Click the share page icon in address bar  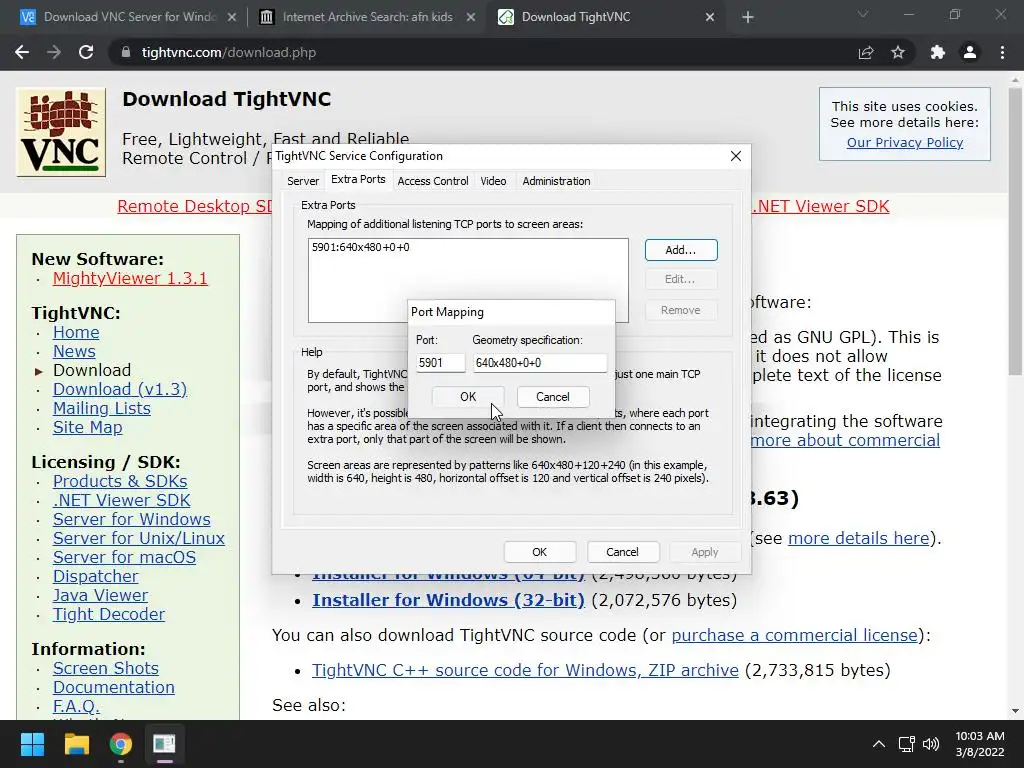[866, 52]
